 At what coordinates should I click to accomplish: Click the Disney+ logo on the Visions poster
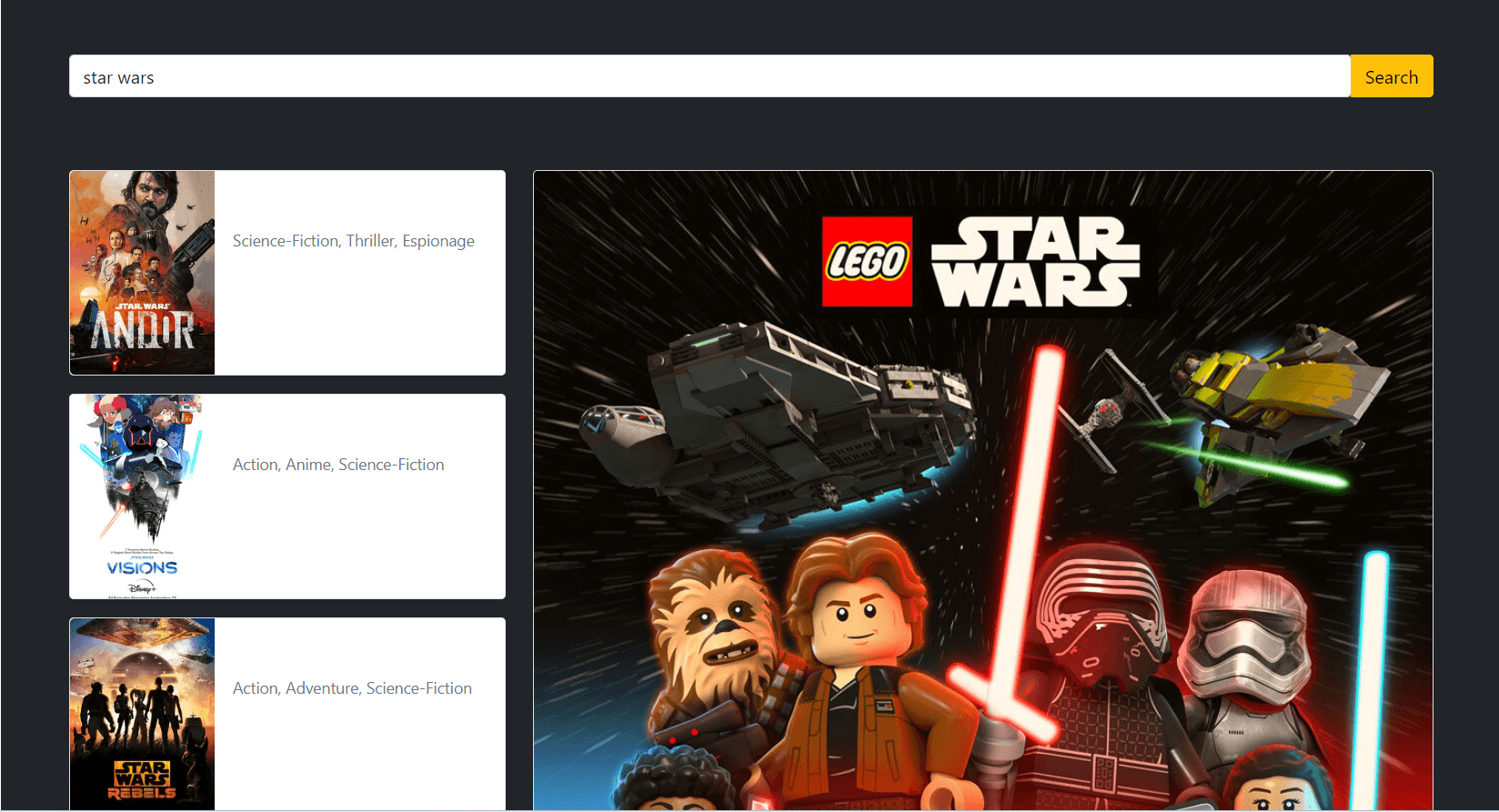(142, 587)
